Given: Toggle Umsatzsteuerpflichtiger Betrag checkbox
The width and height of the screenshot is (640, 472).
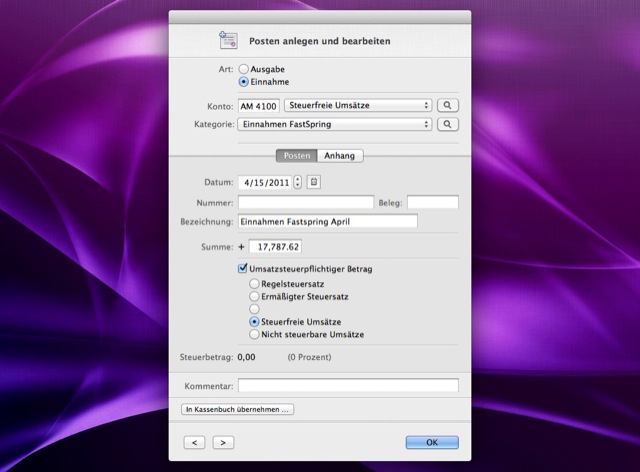Looking at the screenshot, I should 243,269.
